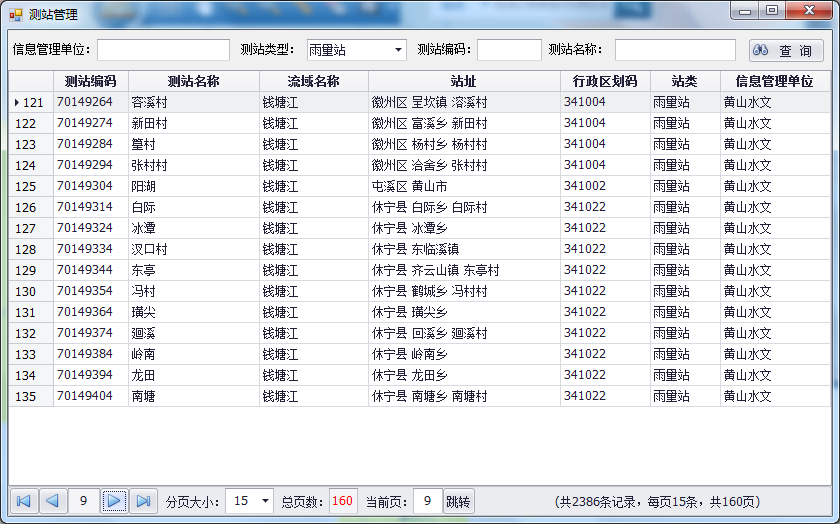Go to the next page
840x524 pixels.
(x=114, y=500)
